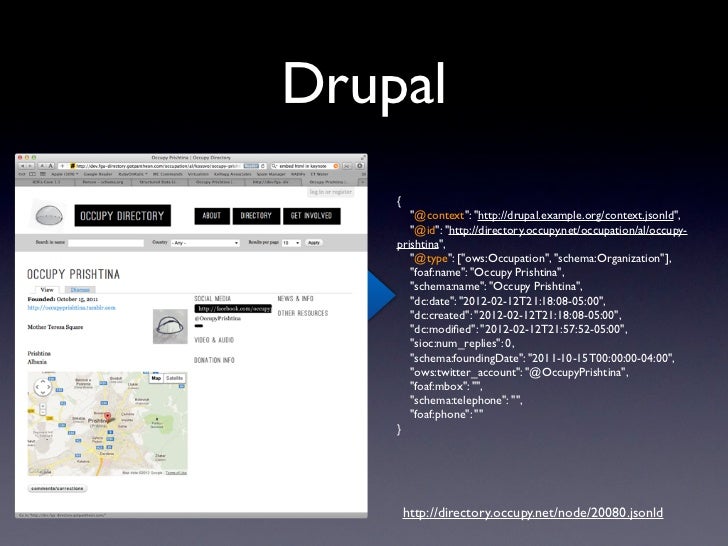Click the browser forward arrow button

click(x=30, y=166)
